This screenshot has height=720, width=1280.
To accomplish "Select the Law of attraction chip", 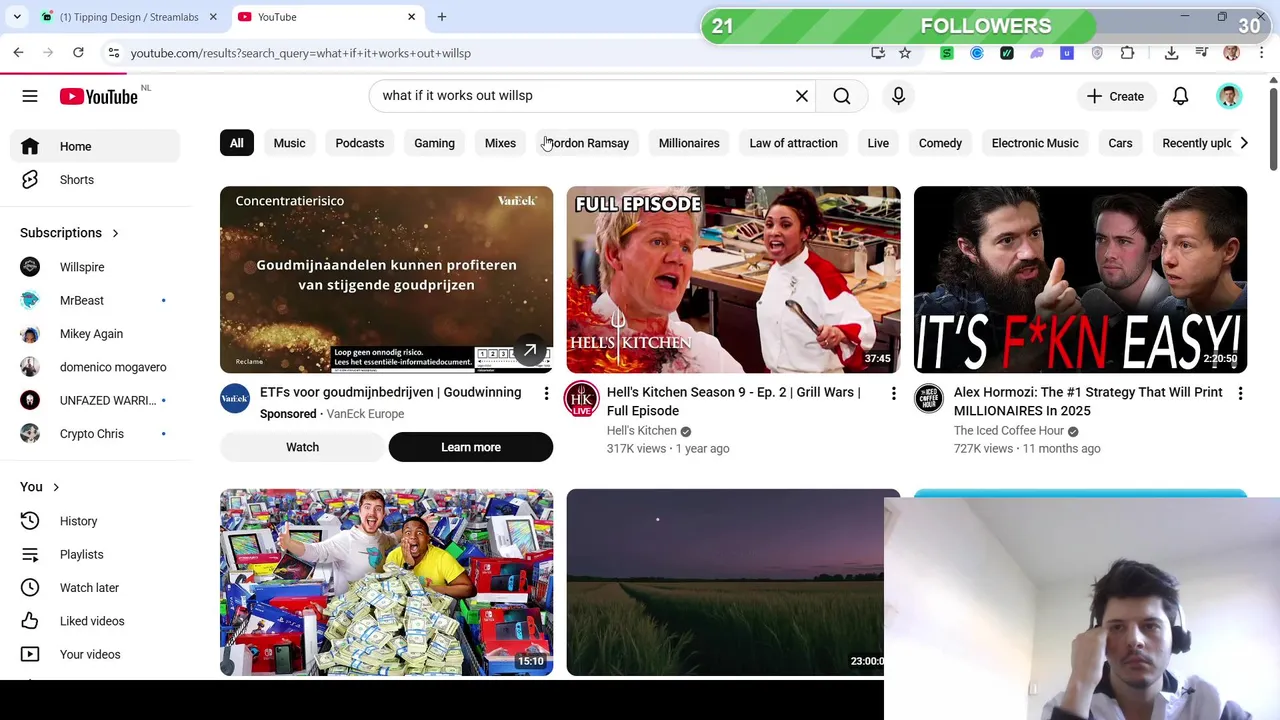I will [x=794, y=143].
